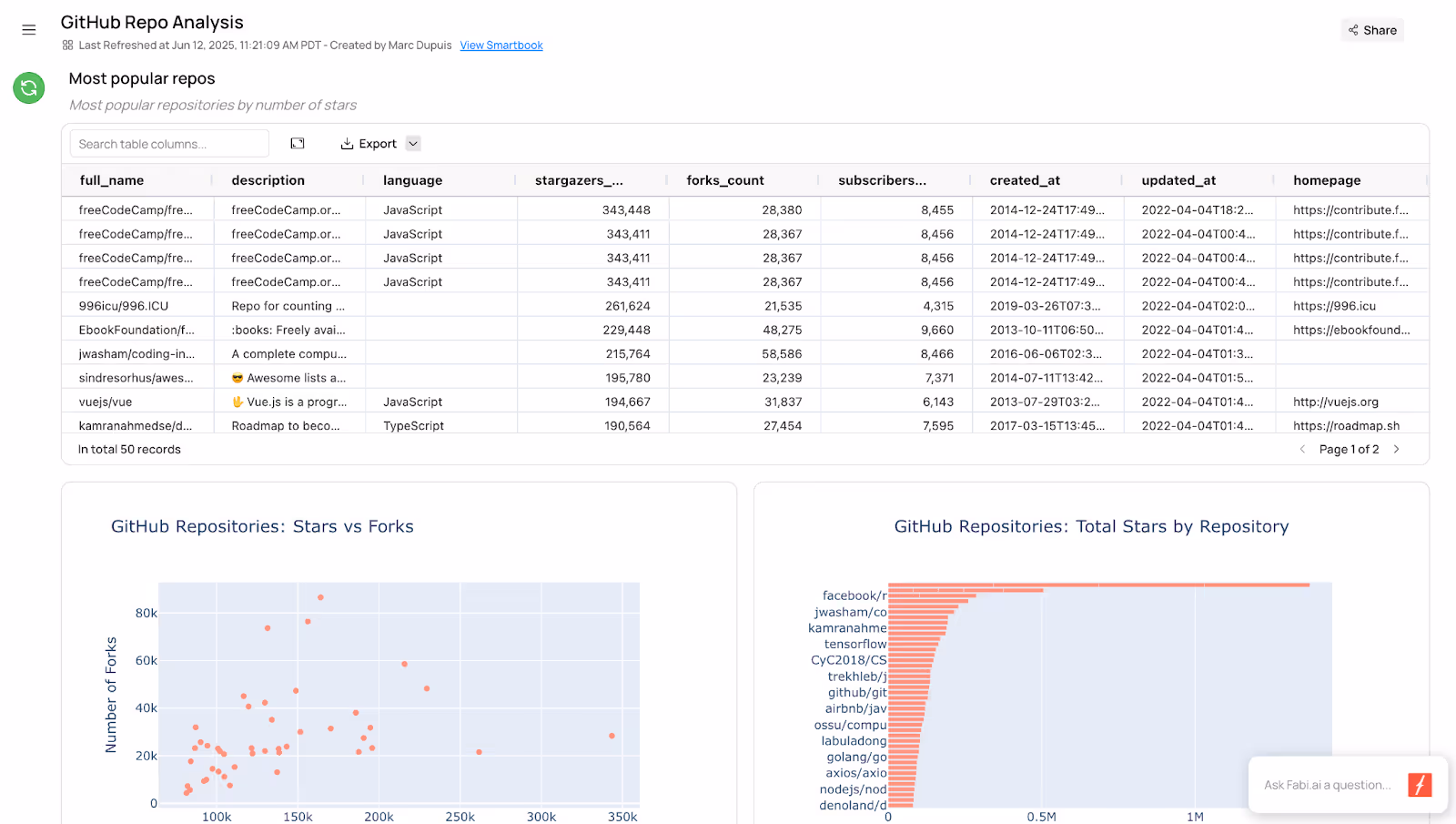This screenshot has width=1456, height=824.
Task: Click the denoland/d bar label
Action: coord(853,805)
